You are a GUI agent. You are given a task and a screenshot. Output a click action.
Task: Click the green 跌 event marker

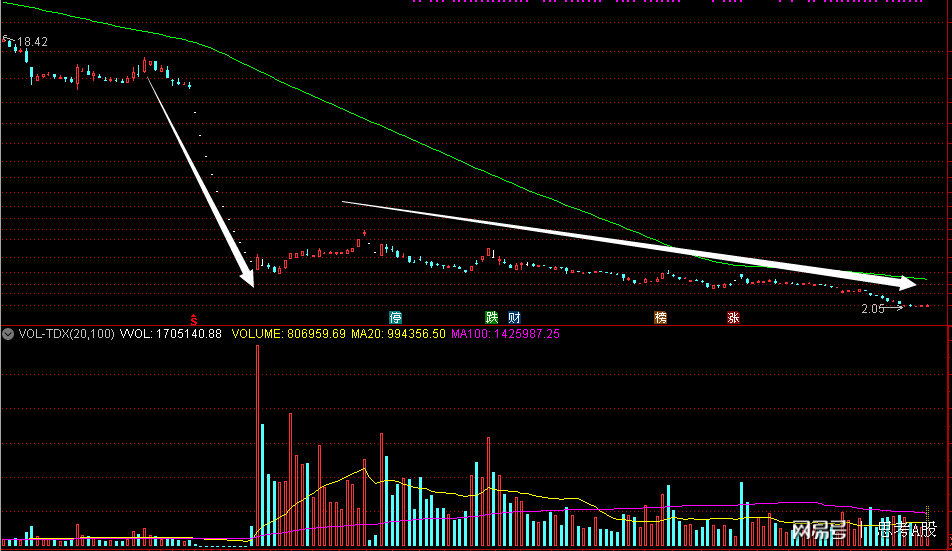(491, 318)
